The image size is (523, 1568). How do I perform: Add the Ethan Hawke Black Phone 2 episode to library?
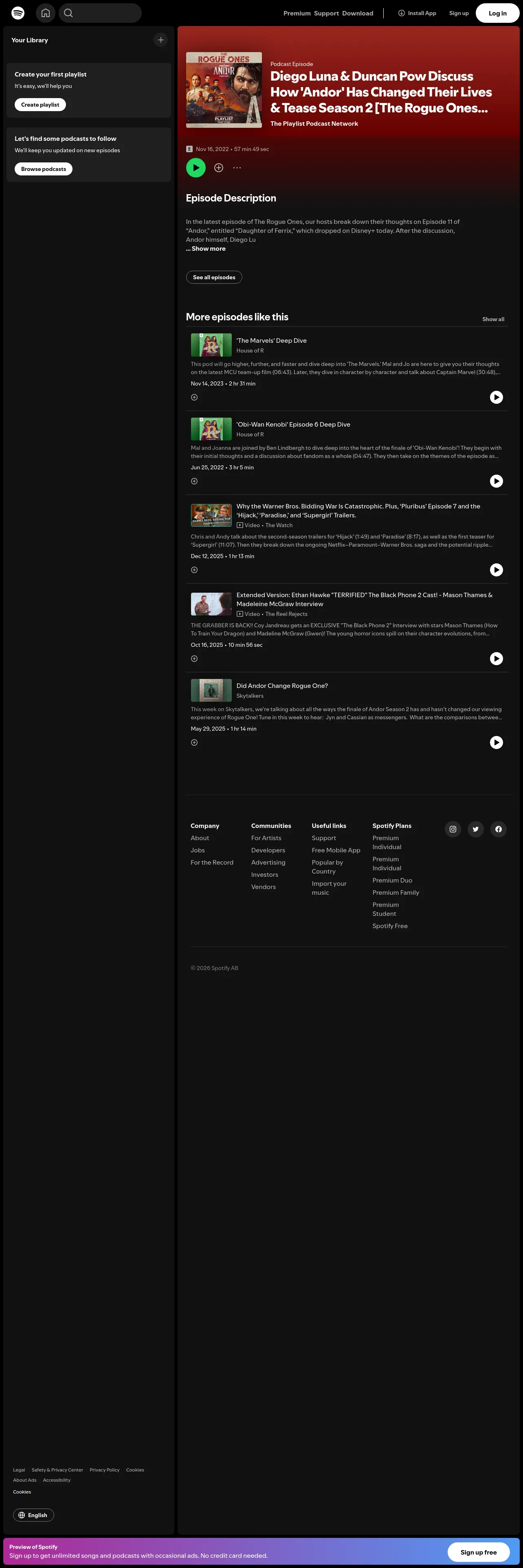[194, 659]
